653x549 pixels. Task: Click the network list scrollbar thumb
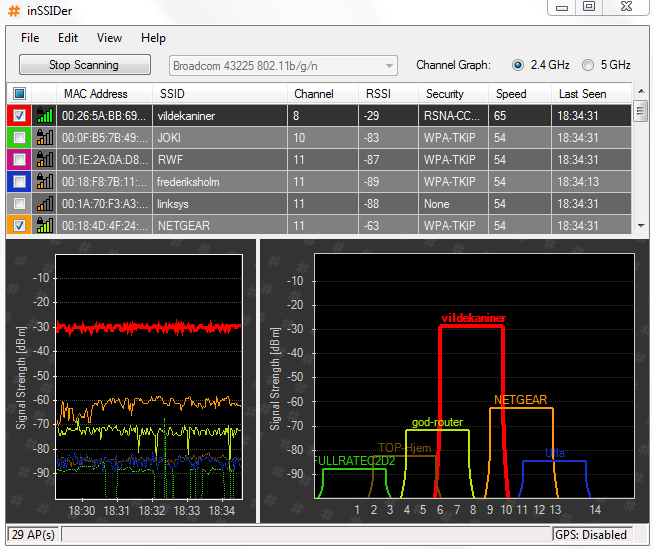[641, 111]
